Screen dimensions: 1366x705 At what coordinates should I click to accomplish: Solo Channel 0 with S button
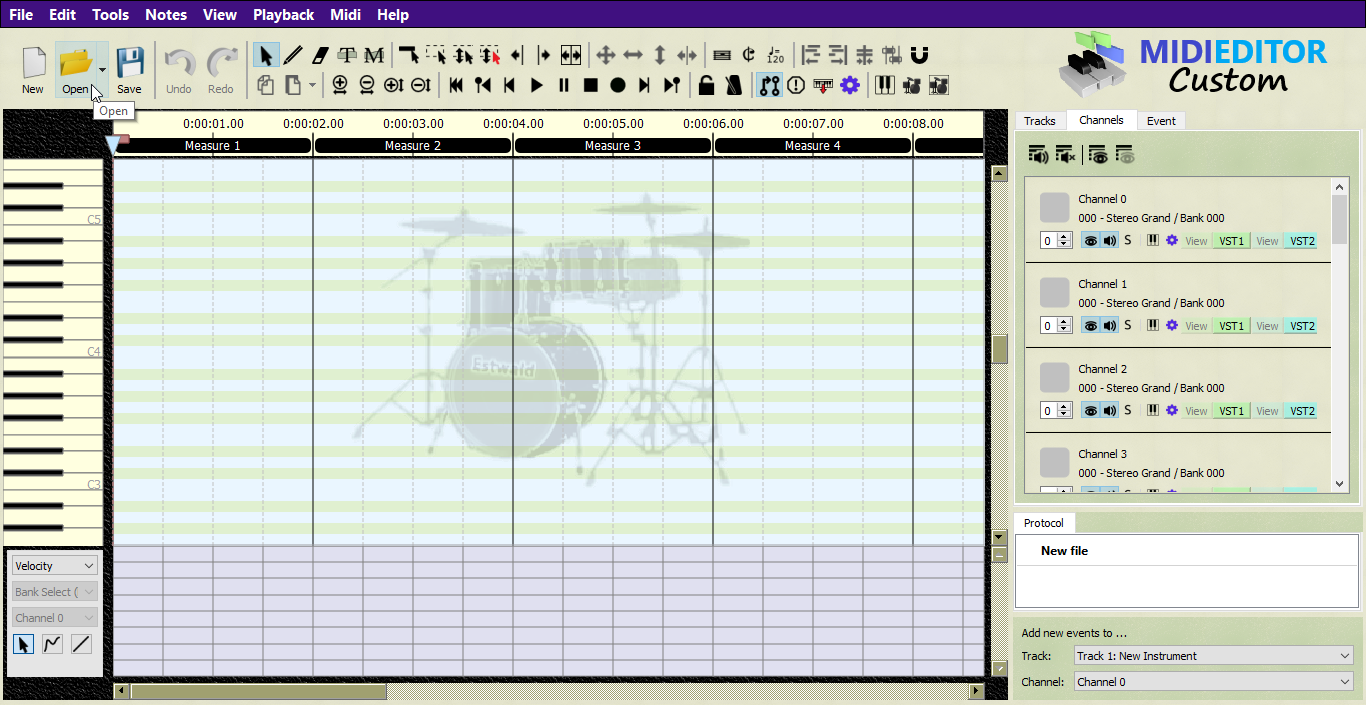click(x=1128, y=241)
